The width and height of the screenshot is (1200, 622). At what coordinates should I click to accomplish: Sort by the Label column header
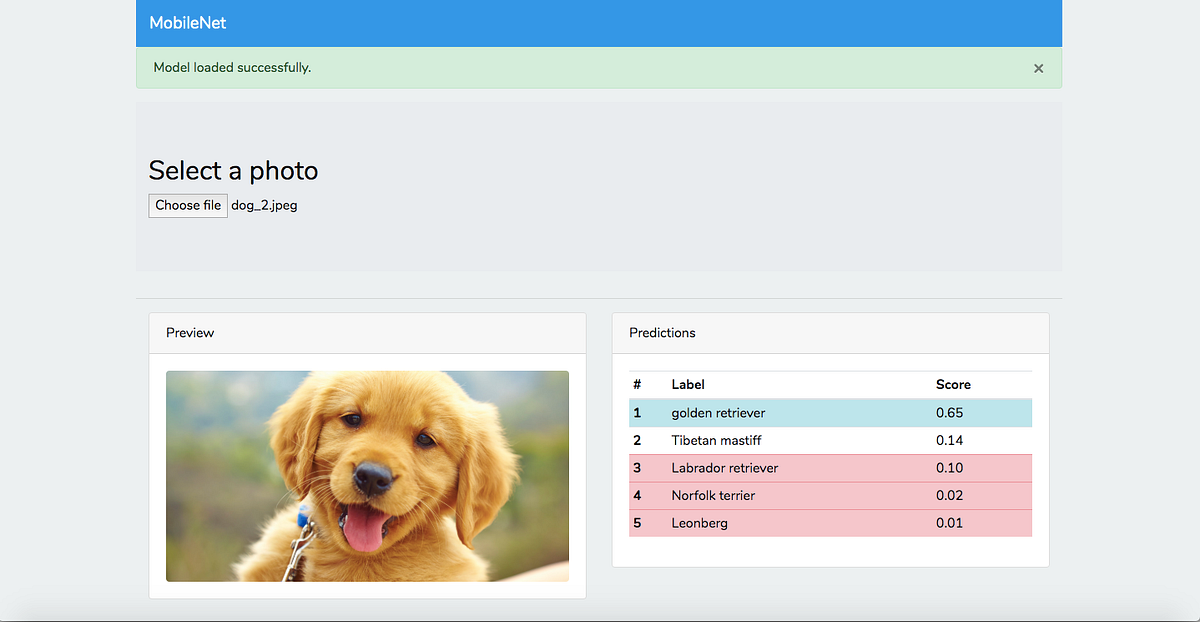688,384
